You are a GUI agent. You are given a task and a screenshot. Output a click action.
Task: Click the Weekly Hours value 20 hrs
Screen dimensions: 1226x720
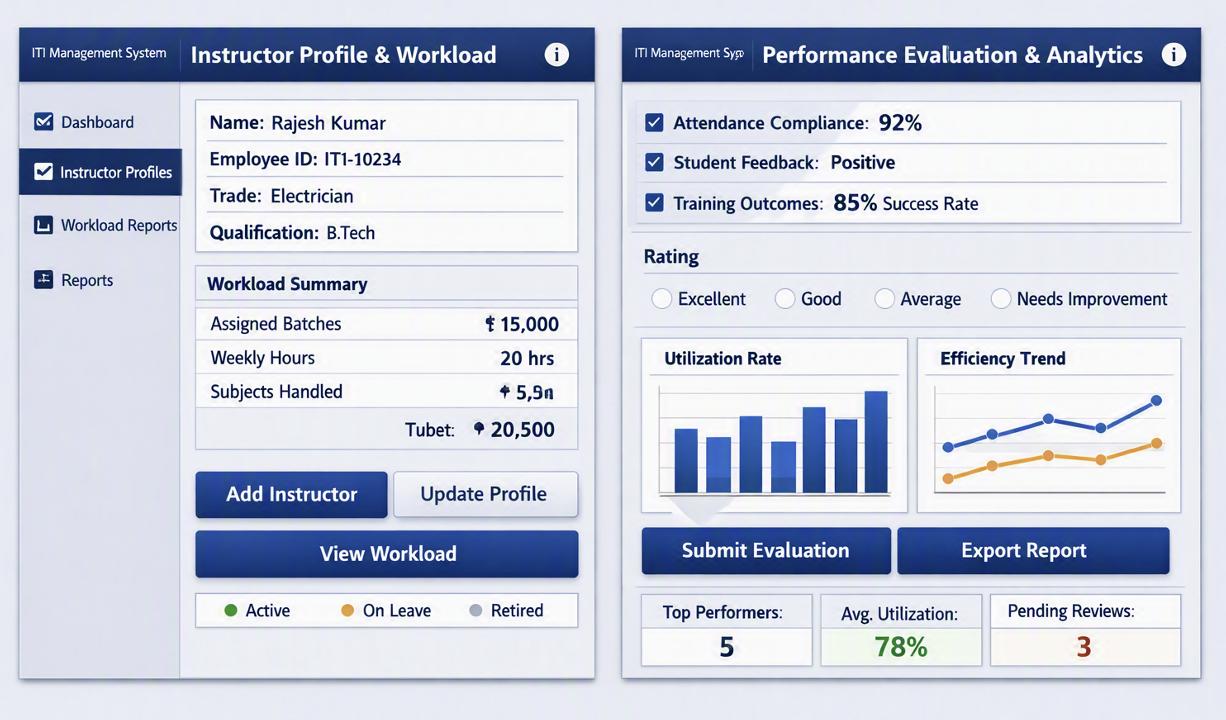[x=527, y=358]
